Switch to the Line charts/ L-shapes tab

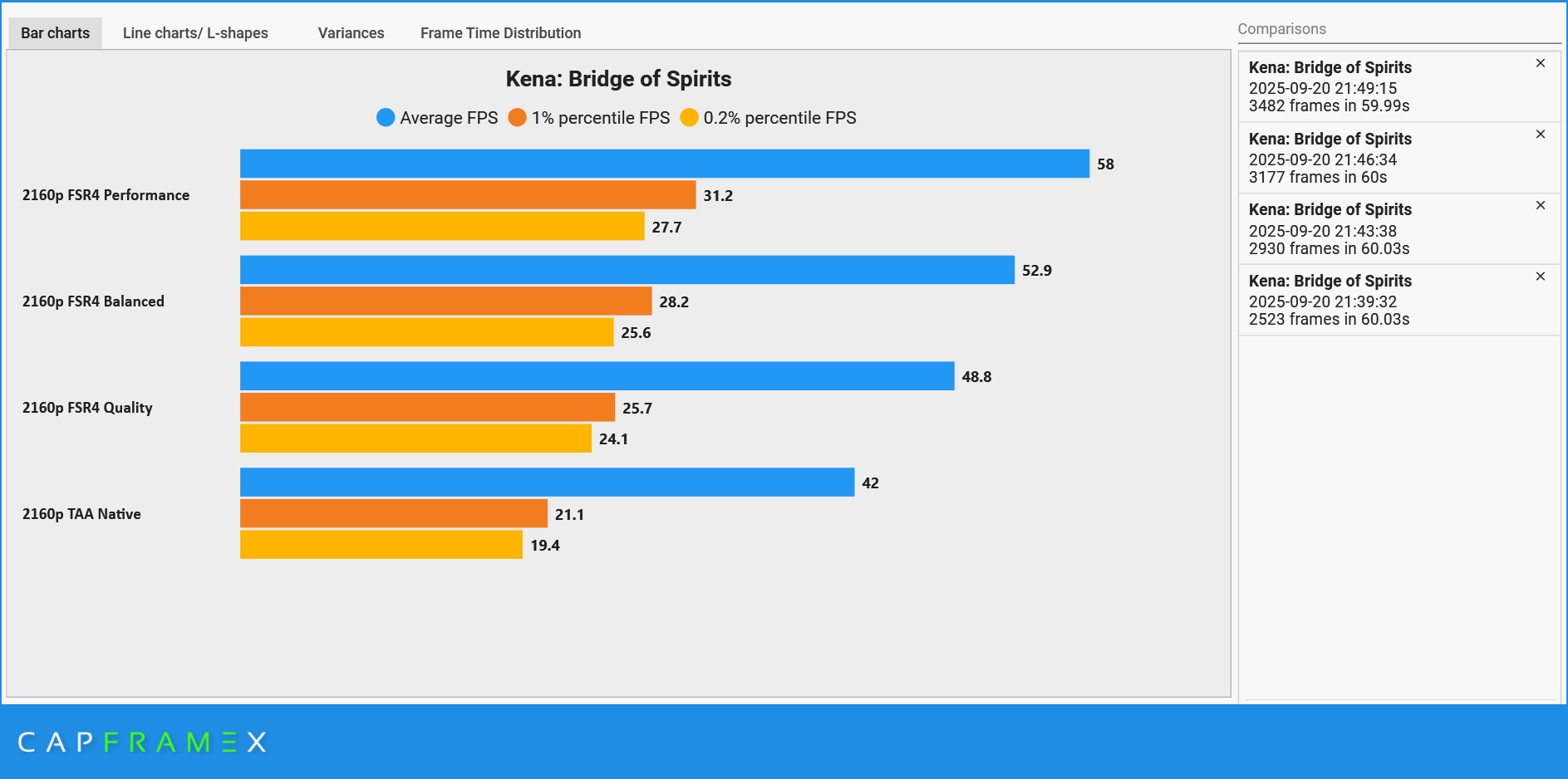[195, 32]
